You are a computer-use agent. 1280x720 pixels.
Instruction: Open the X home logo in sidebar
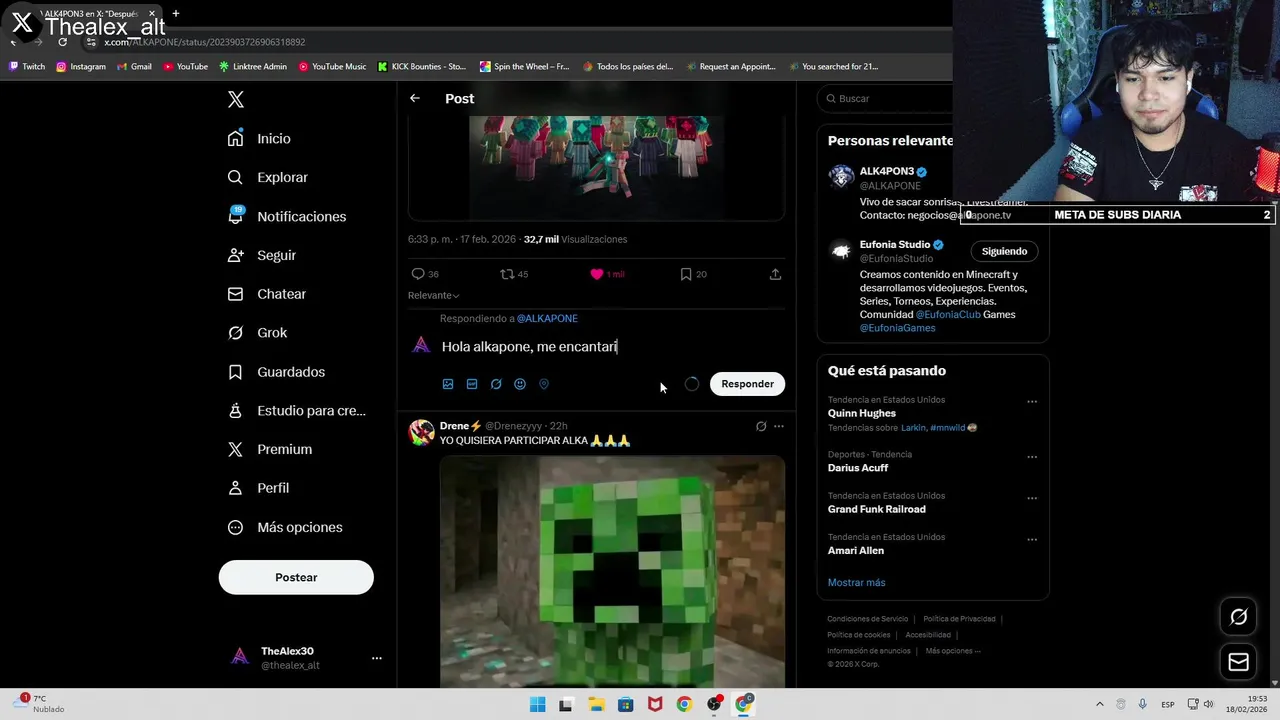[x=236, y=99]
